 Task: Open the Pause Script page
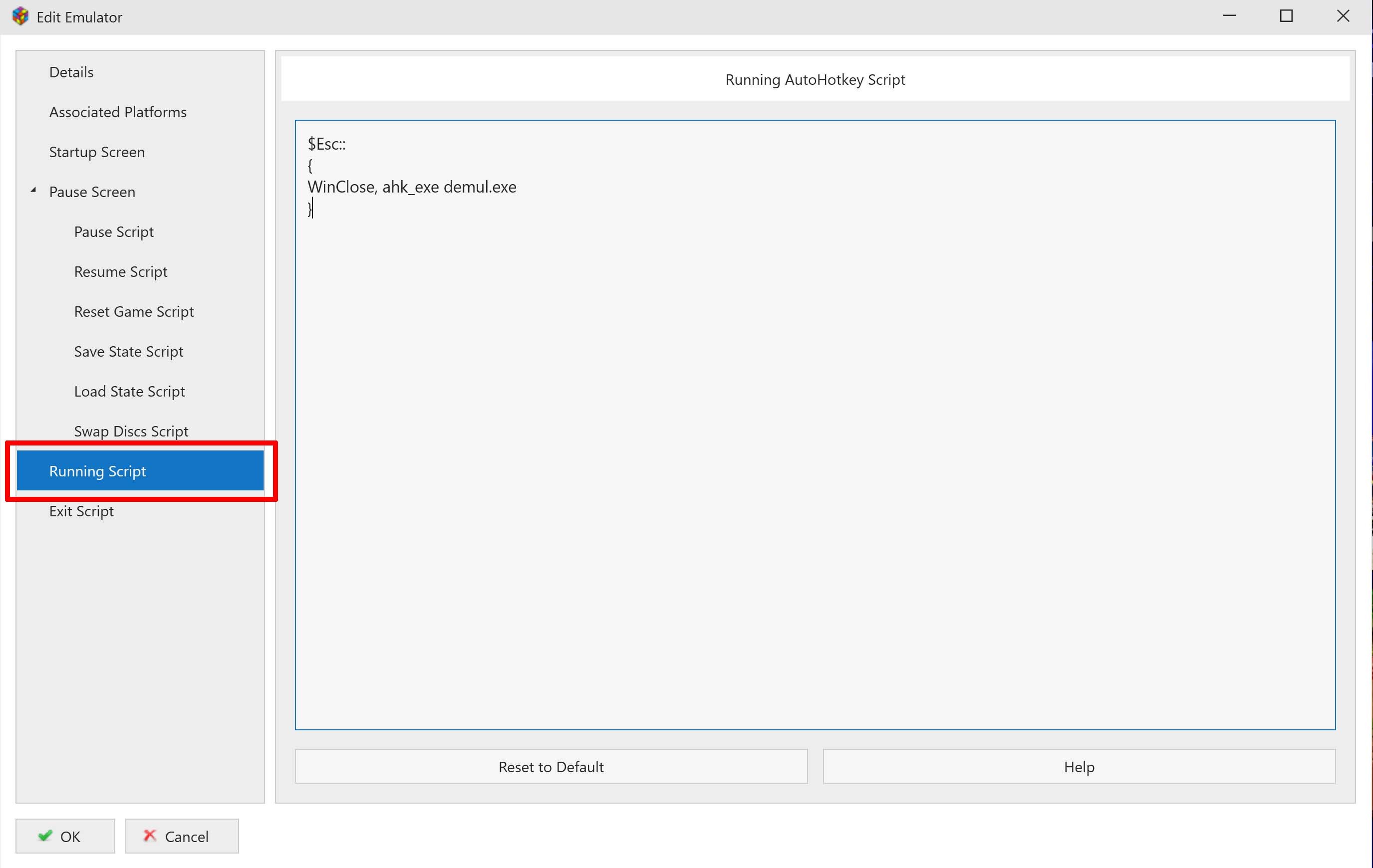click(140, 231)
